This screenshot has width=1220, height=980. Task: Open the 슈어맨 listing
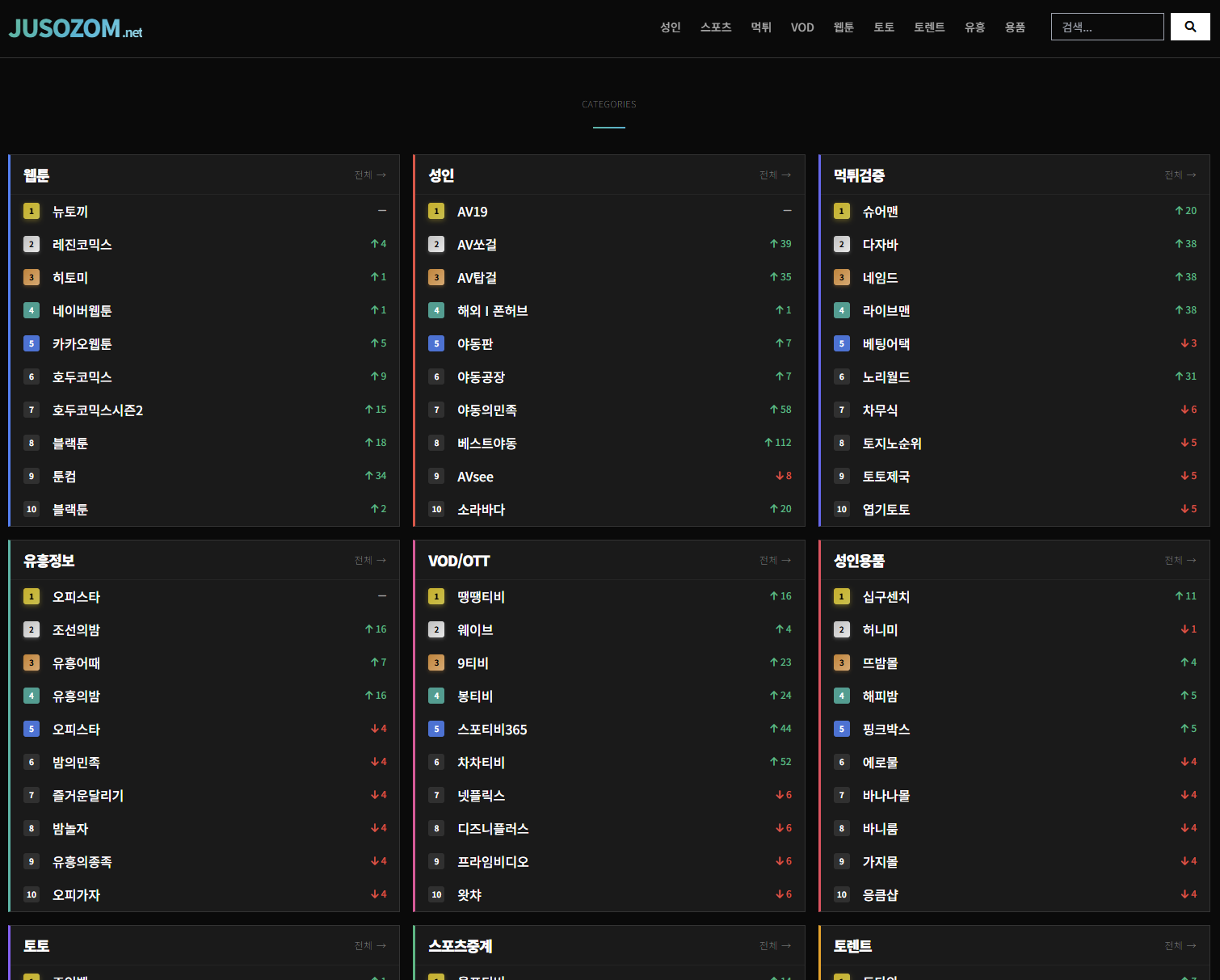click(x=881, y=212)
